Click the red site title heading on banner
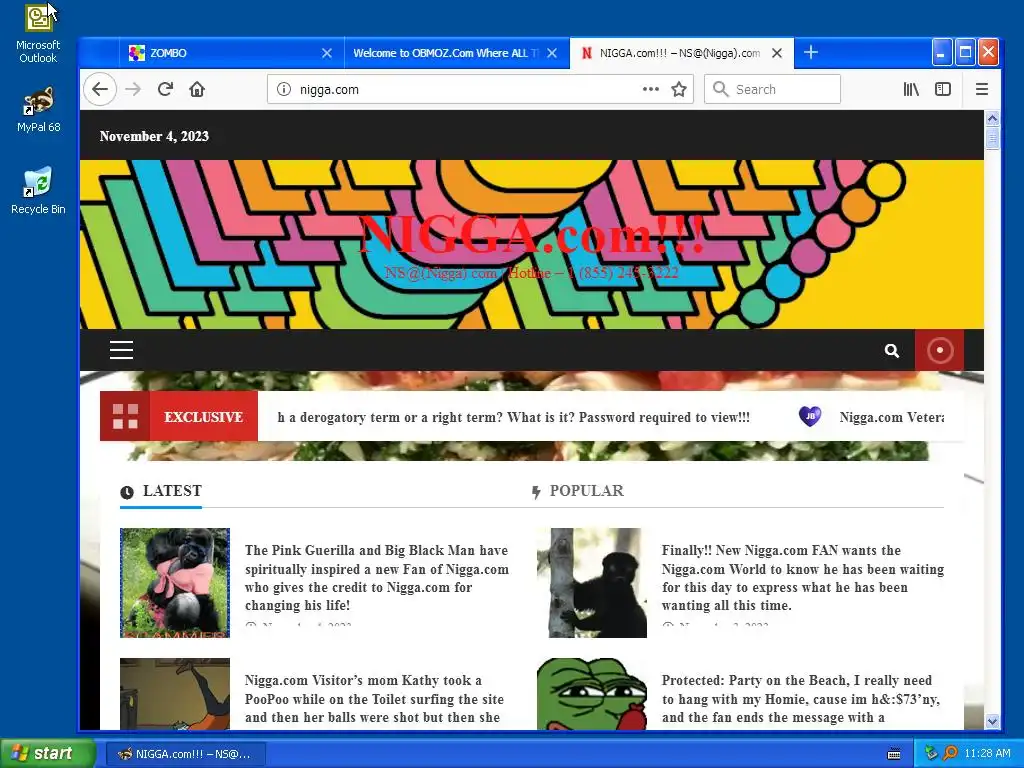Image resolution: width=1024 pixels, height=768 pixels. 531,235
